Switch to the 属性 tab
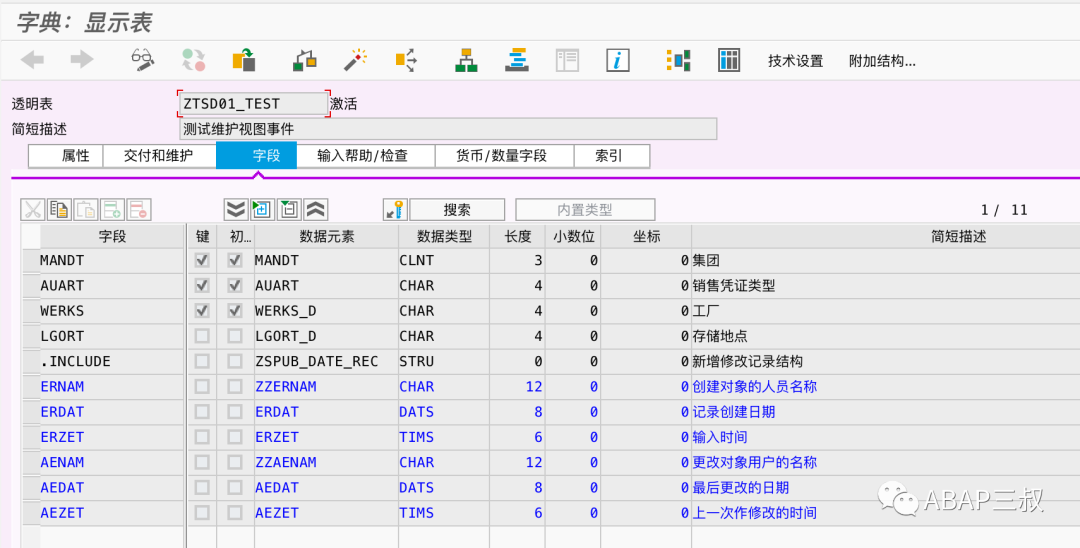 pos(75,156)
